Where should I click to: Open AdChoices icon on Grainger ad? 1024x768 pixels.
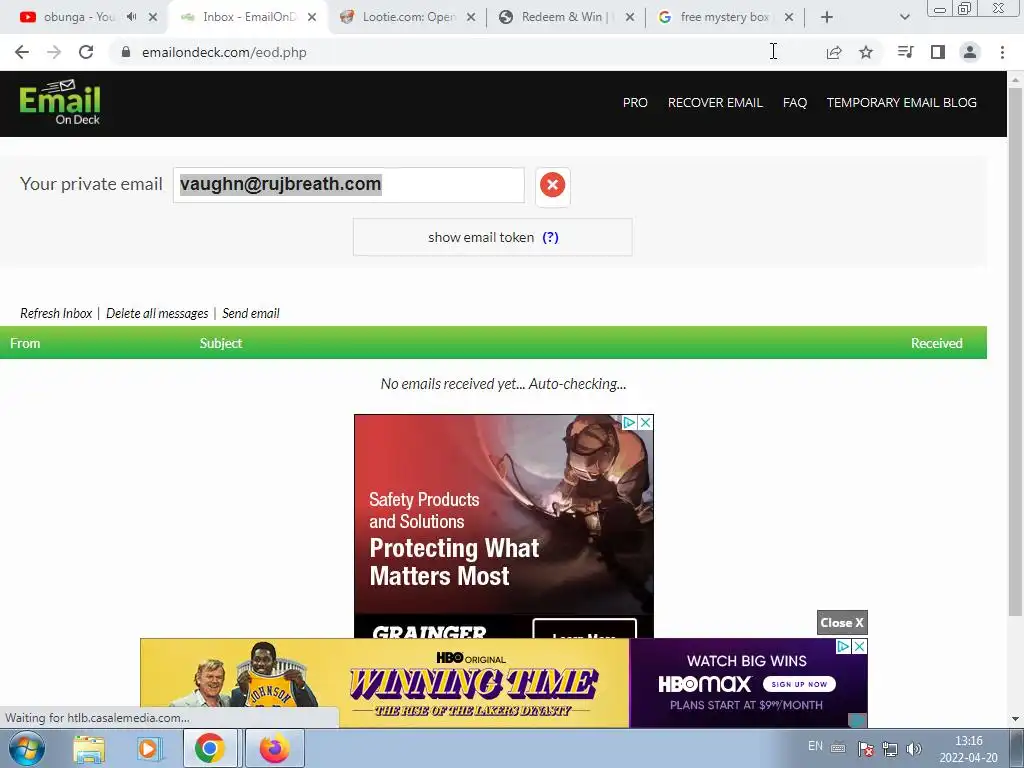click(630, 423)
